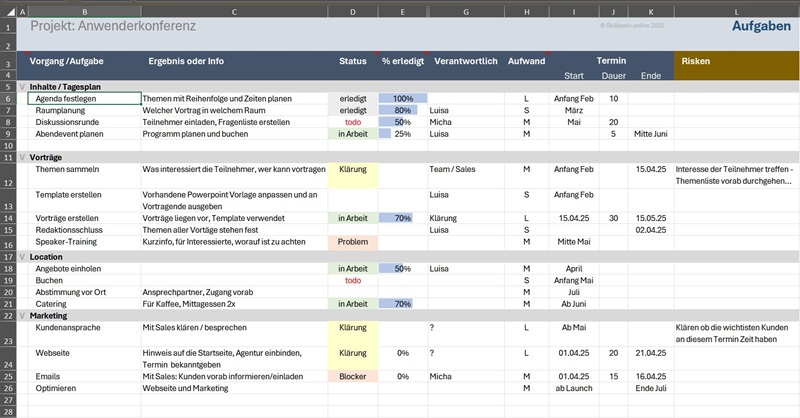
Task: Select the 80% progress bar for Raumplanung
Action: click(x=403, y=110)
